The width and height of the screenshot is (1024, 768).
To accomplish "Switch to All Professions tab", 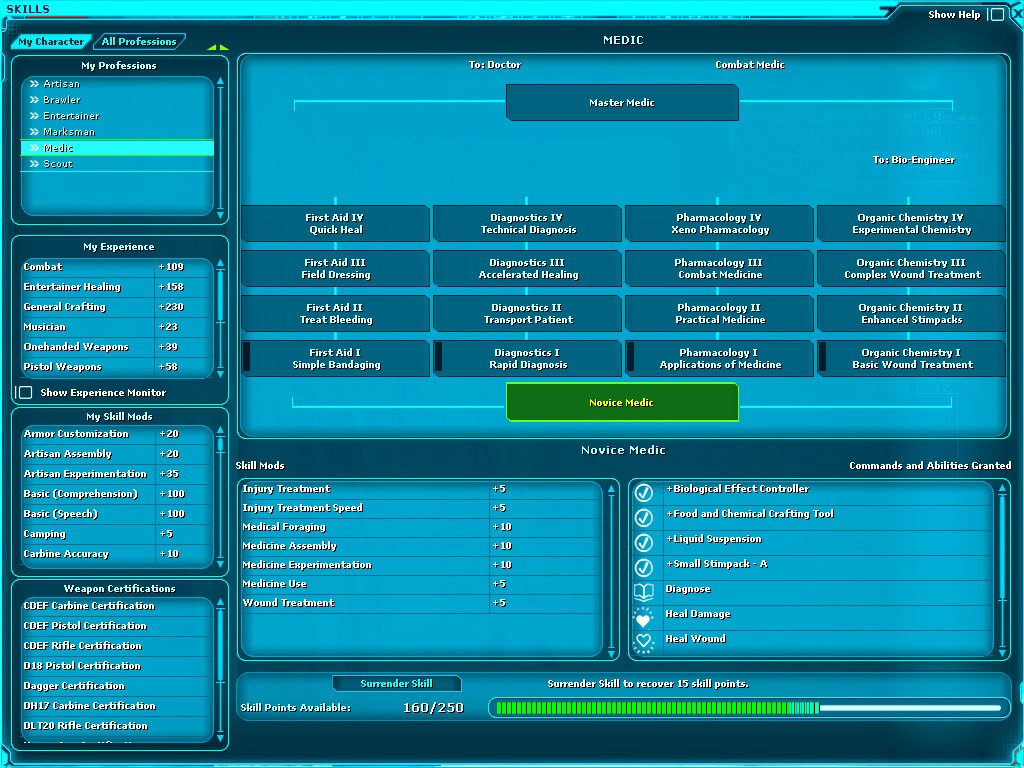I will point(139,42).
